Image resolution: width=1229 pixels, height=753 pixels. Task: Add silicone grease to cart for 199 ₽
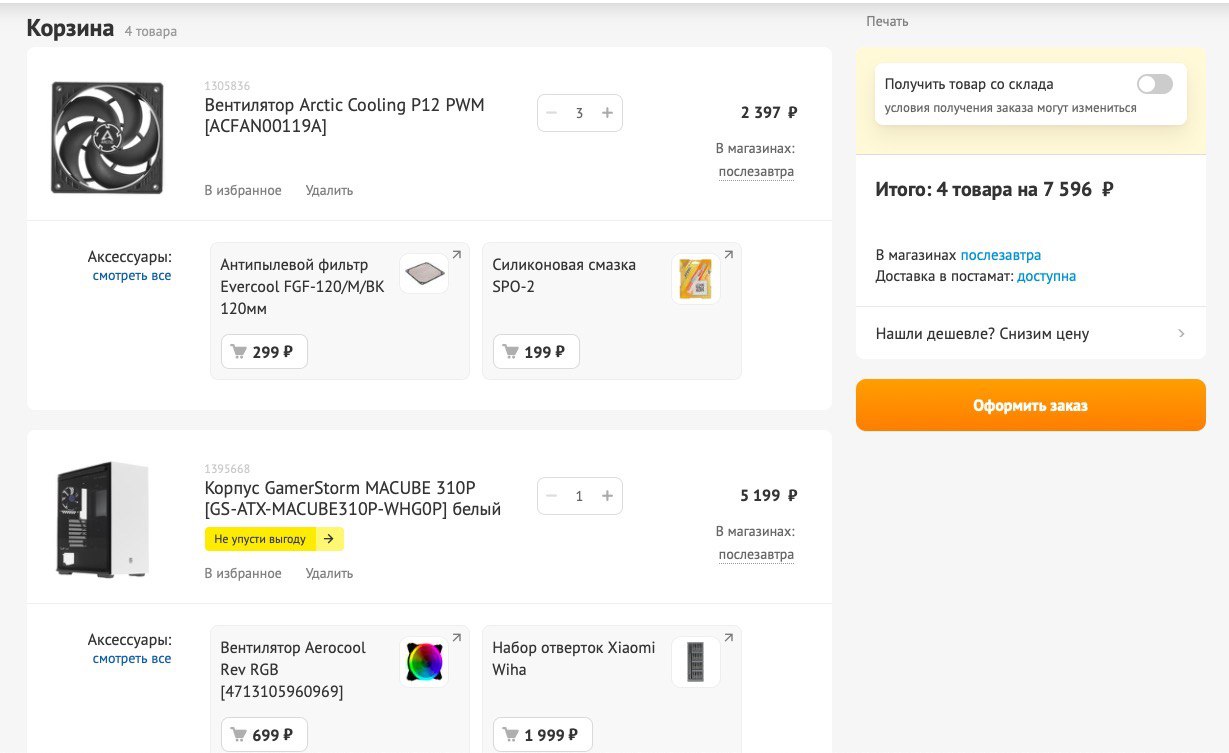(536, 352)
